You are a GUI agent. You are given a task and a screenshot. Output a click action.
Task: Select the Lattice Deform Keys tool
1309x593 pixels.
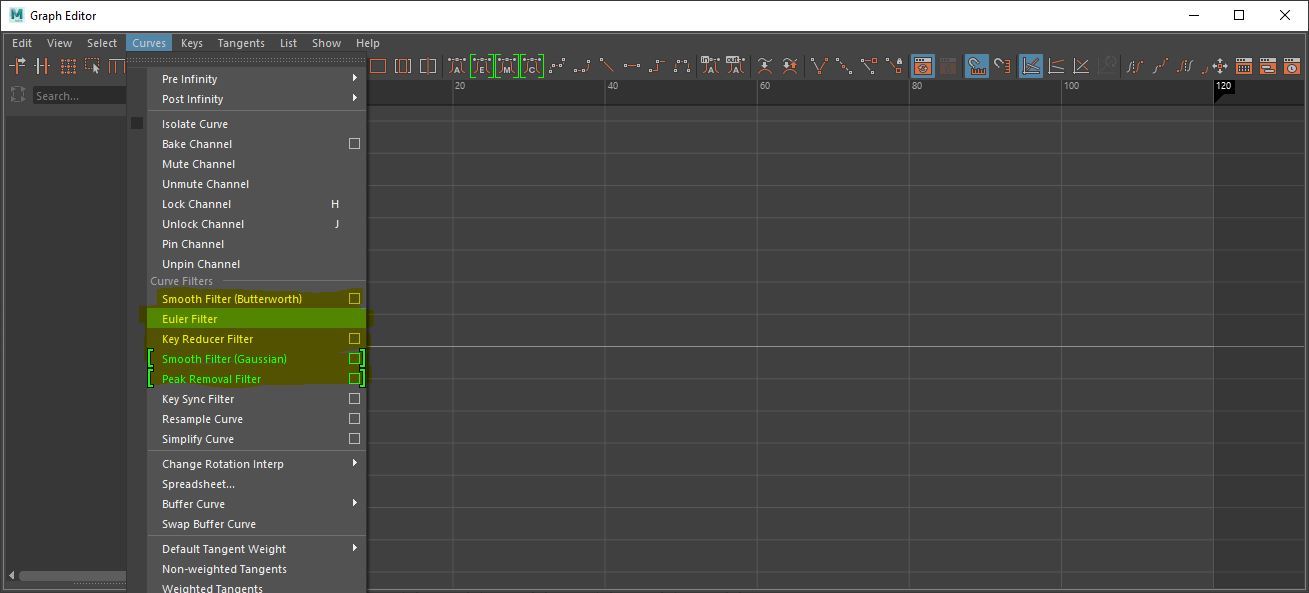coord(68,66)
